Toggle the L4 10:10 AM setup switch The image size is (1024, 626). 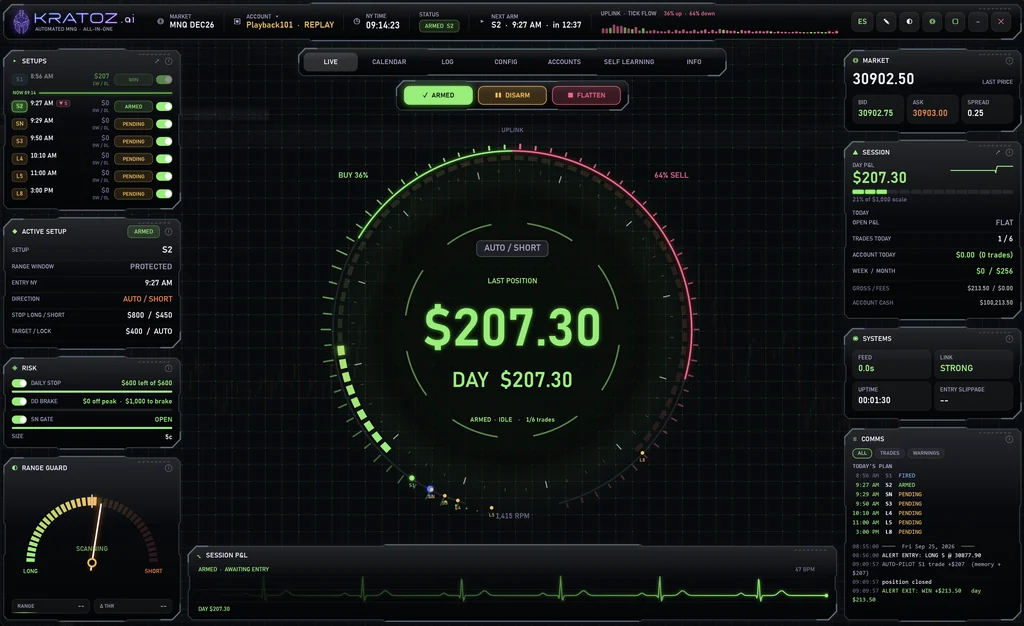tap(164, 159)
